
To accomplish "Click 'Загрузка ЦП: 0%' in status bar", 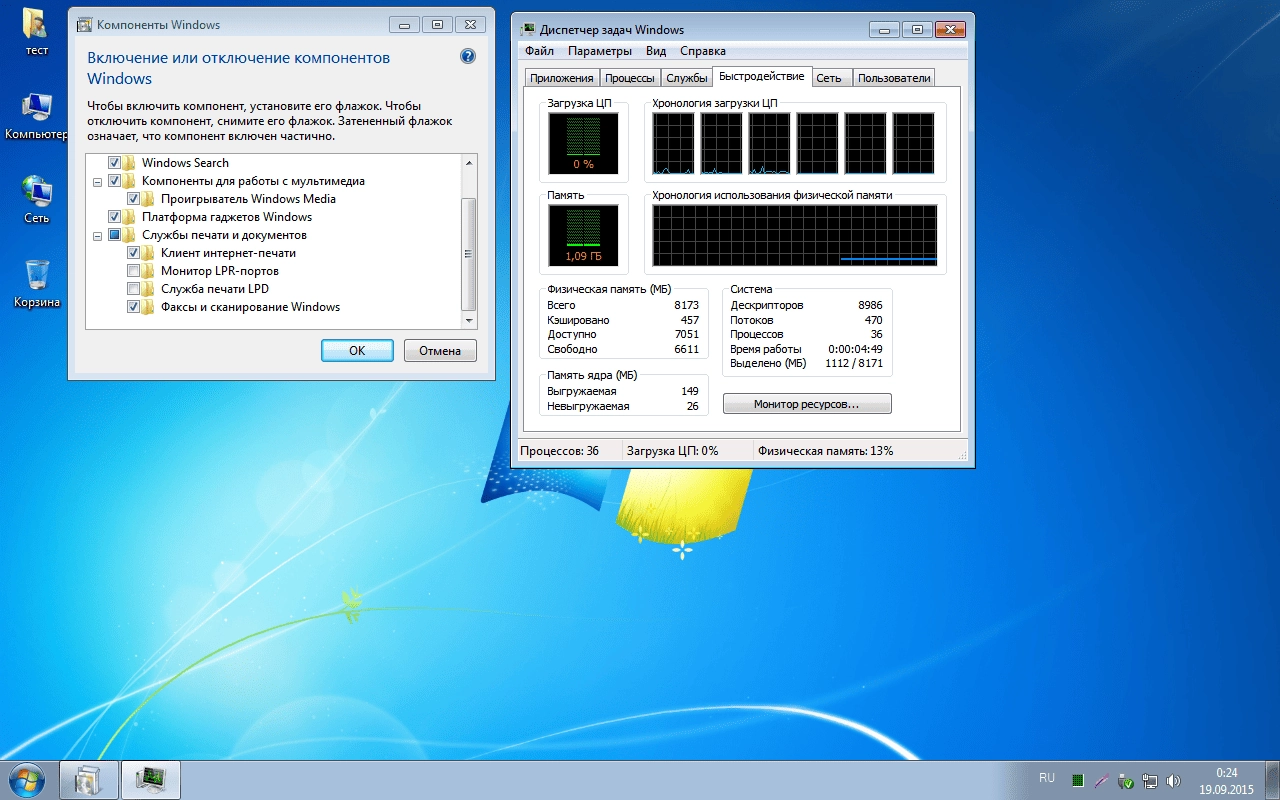I will point(672,451).
